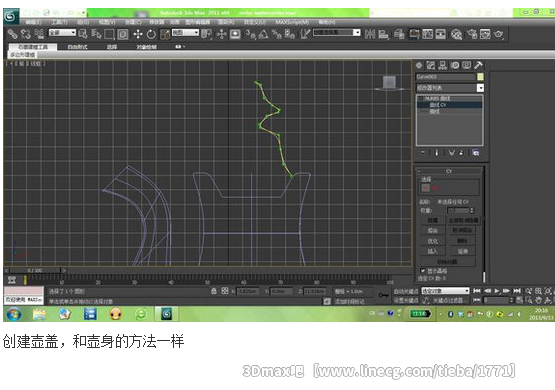Viewport: 555px width, 390px height.
Task: Toggle the Angle Snap button
Action: coord(263,34)
